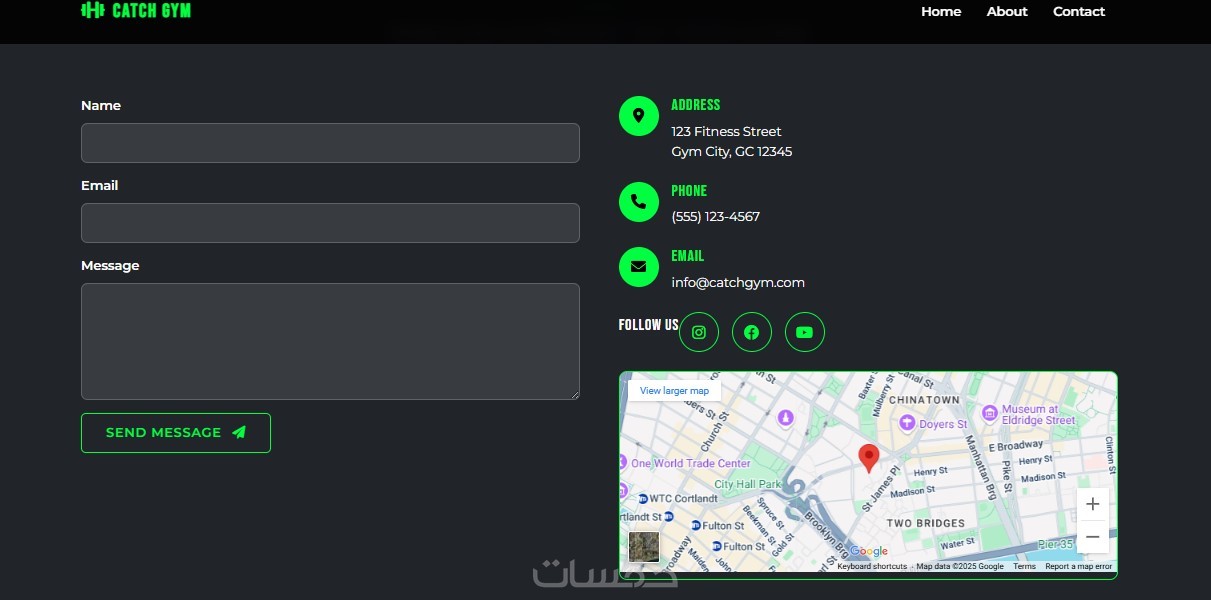Submit with the Send Message button
Screen dimensions: 1211x600
tap(176, 433)
